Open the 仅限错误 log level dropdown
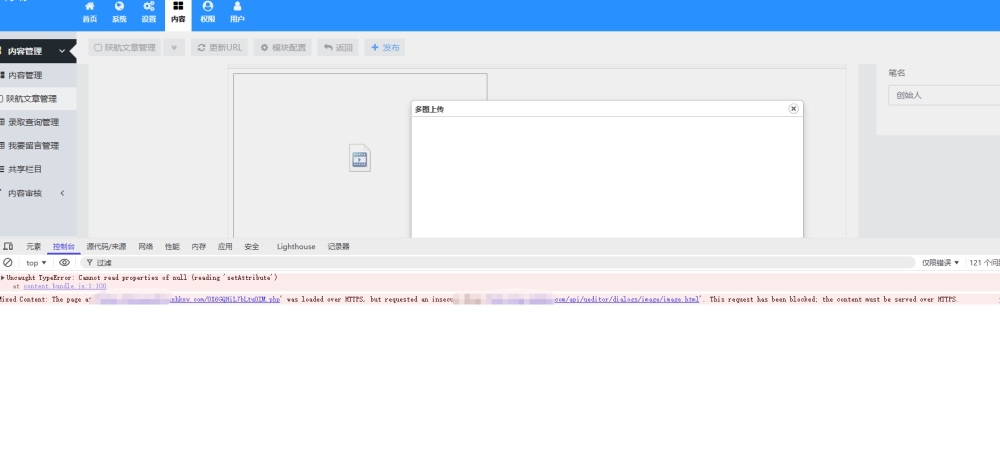The image size is (1000, 455). click(x=940, y=263)
